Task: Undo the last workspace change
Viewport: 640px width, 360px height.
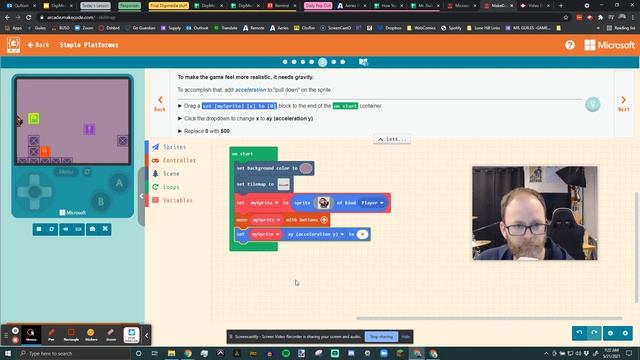Action: (x=579, y=333)
